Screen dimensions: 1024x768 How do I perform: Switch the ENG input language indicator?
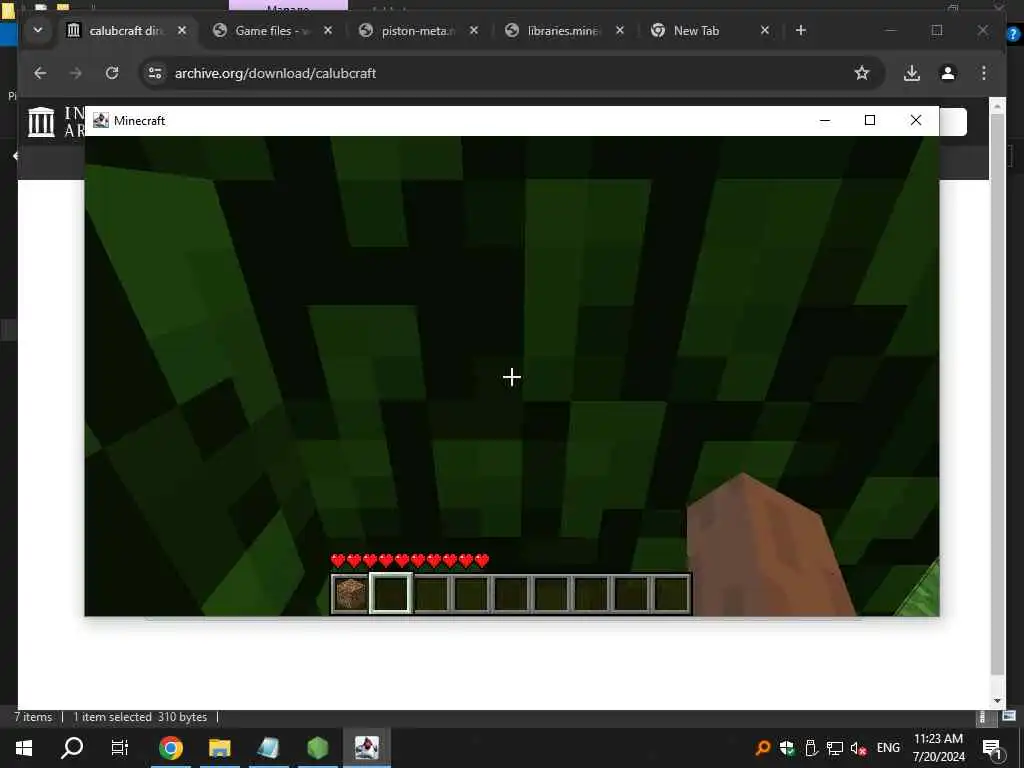888,748
